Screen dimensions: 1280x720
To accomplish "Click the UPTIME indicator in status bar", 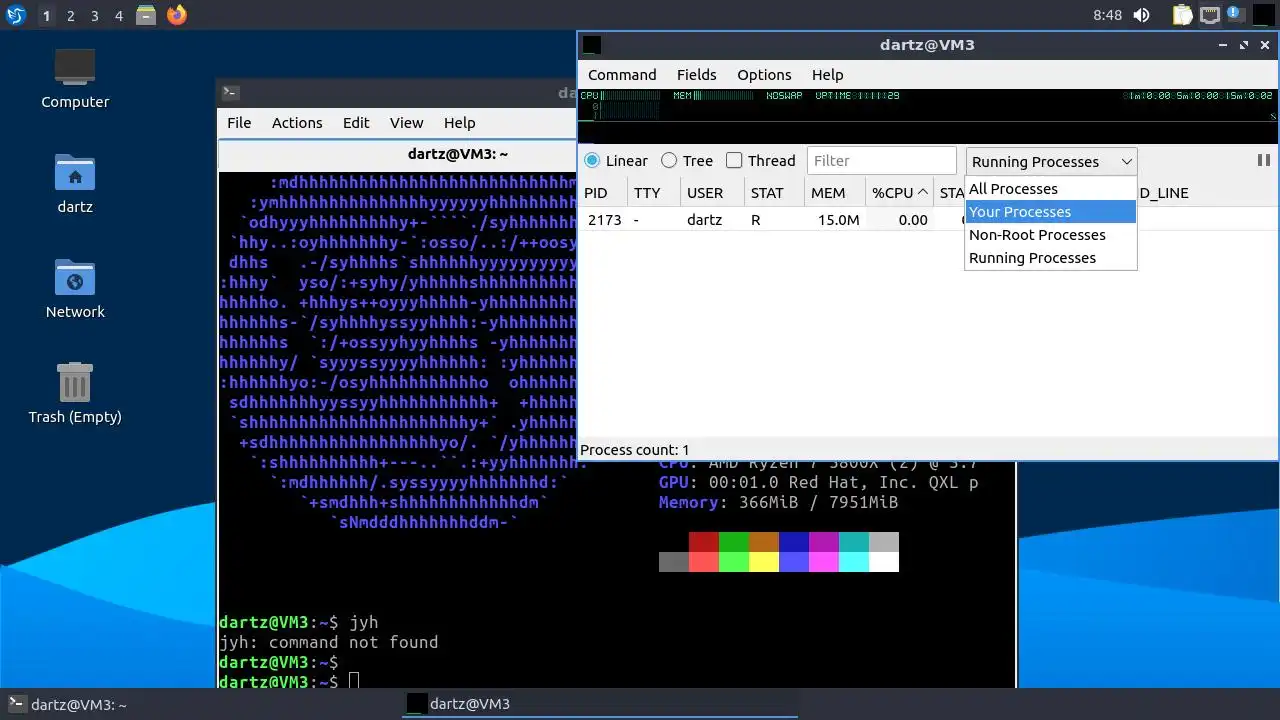I will (857, 96).
